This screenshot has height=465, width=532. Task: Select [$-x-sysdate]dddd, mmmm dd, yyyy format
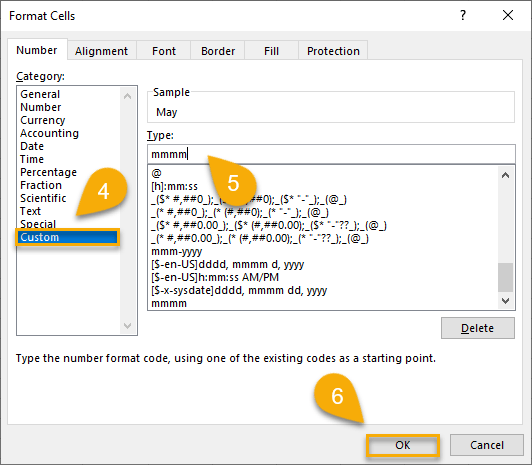pos(239,290)
